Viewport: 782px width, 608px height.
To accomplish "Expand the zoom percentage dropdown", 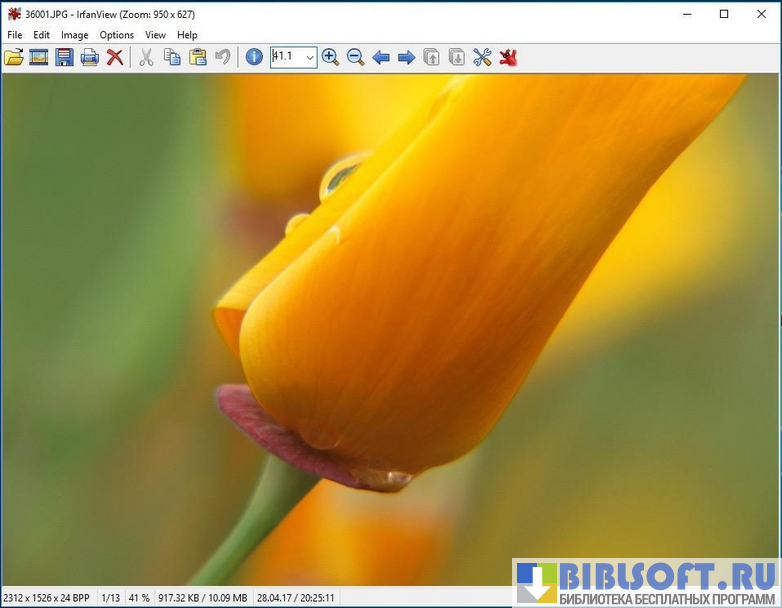I will 309,57.
